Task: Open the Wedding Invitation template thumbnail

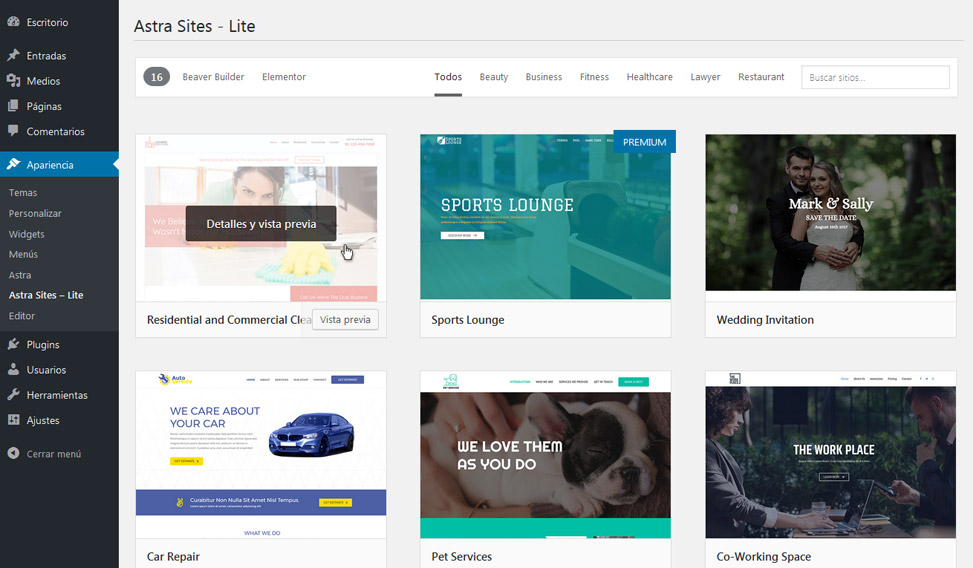Action: (x=830, y=213)
